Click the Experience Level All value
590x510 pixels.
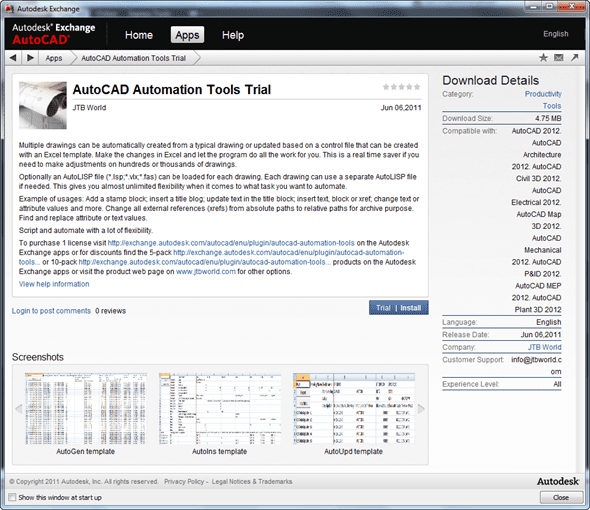(557, 384)
